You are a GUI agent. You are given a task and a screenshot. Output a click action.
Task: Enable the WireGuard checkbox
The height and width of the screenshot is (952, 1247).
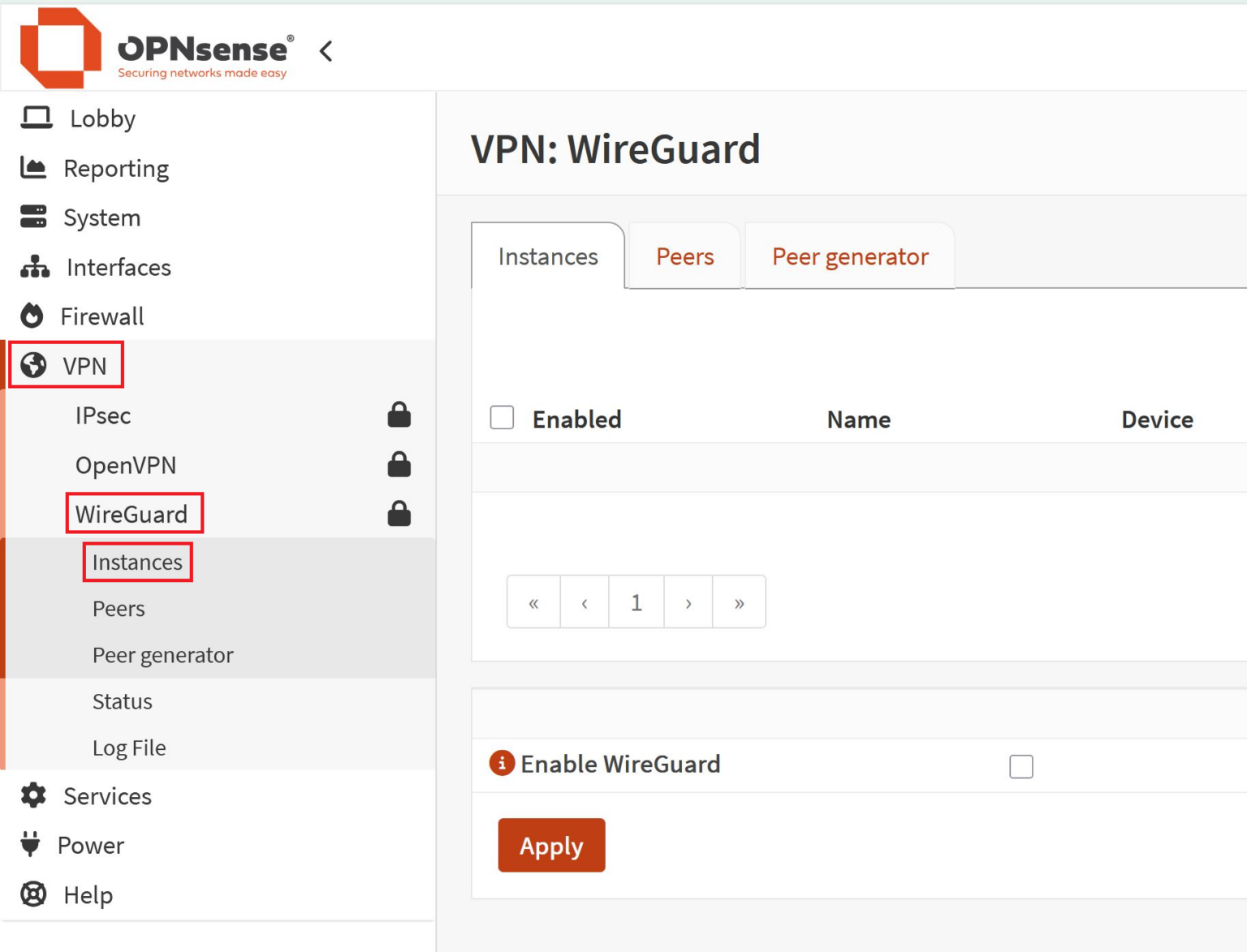(1021, 765)
